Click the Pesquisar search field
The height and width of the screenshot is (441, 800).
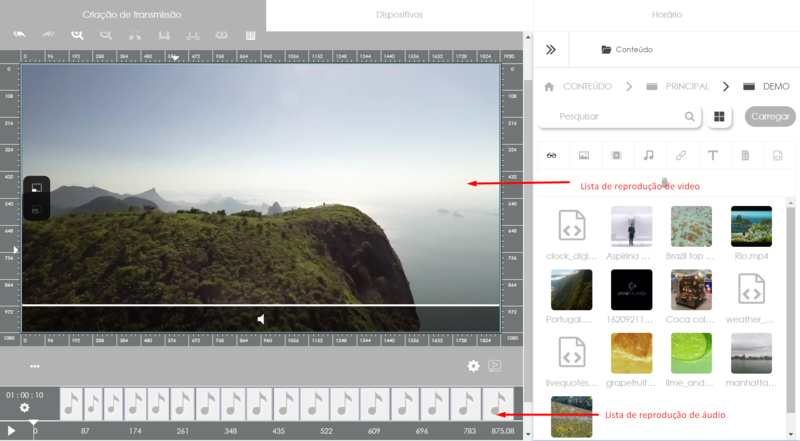(x=615, y=117)
